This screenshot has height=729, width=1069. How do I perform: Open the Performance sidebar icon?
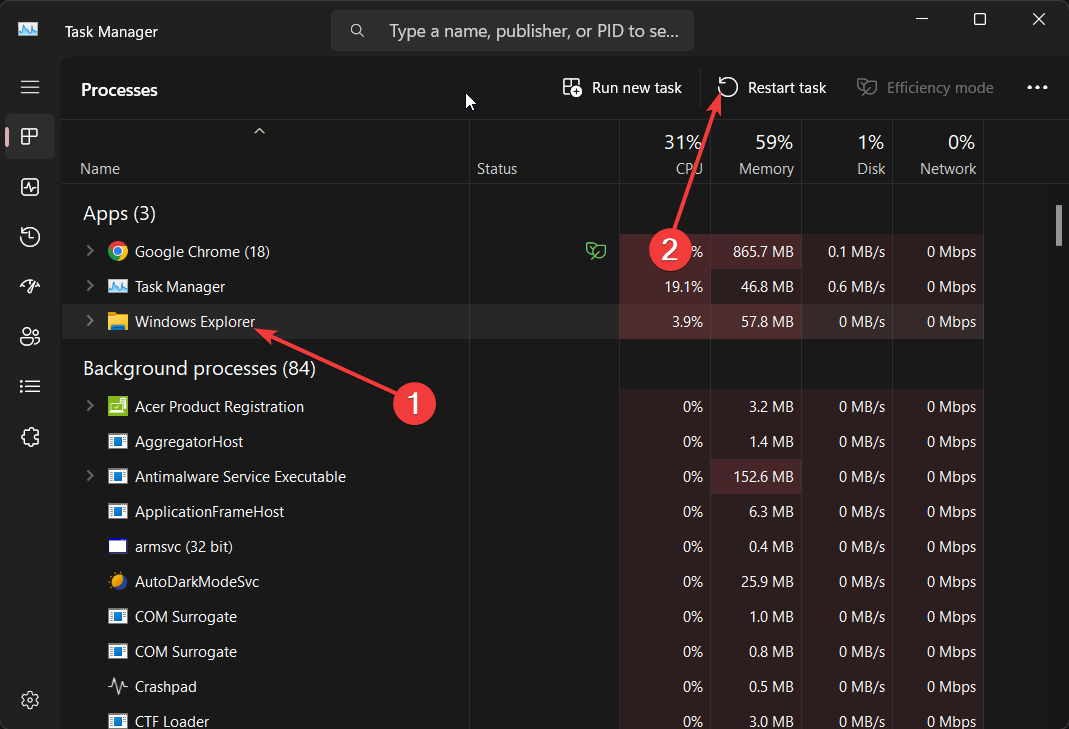click(30, 187)
